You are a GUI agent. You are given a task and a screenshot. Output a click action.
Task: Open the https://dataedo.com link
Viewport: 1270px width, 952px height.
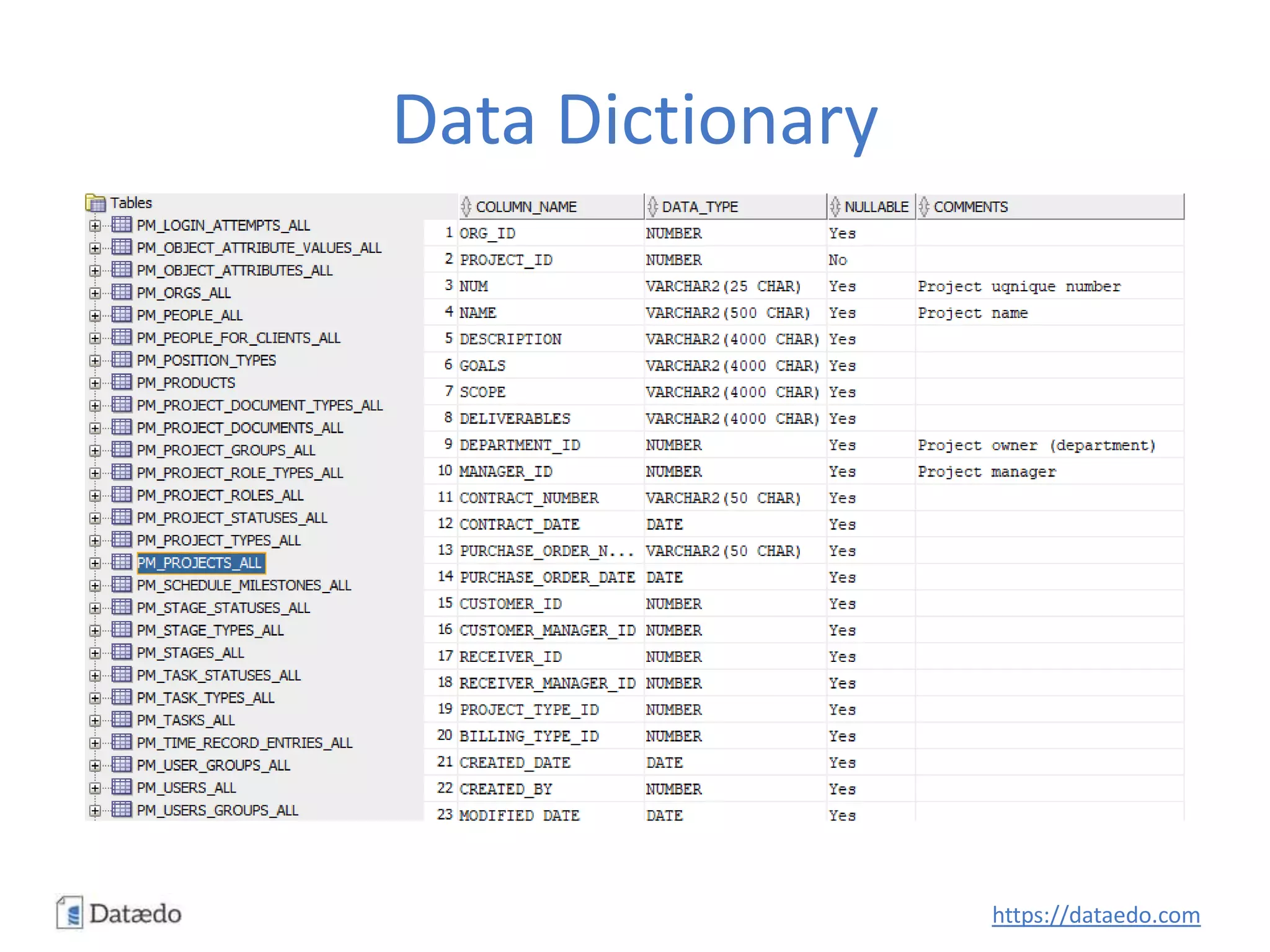(x=1096, y=915)
